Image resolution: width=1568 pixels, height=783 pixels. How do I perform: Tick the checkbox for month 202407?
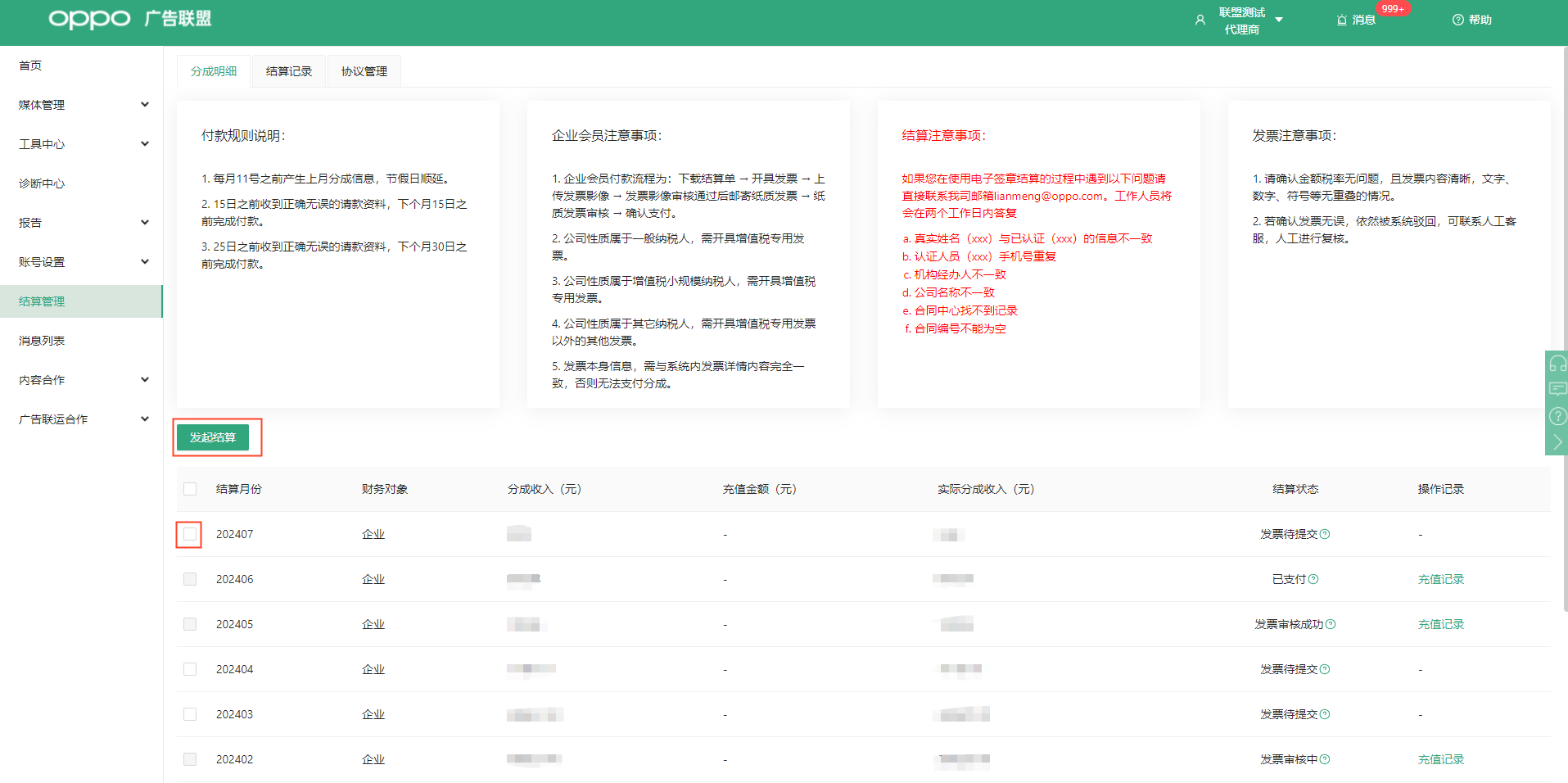[x=190, y=534]
